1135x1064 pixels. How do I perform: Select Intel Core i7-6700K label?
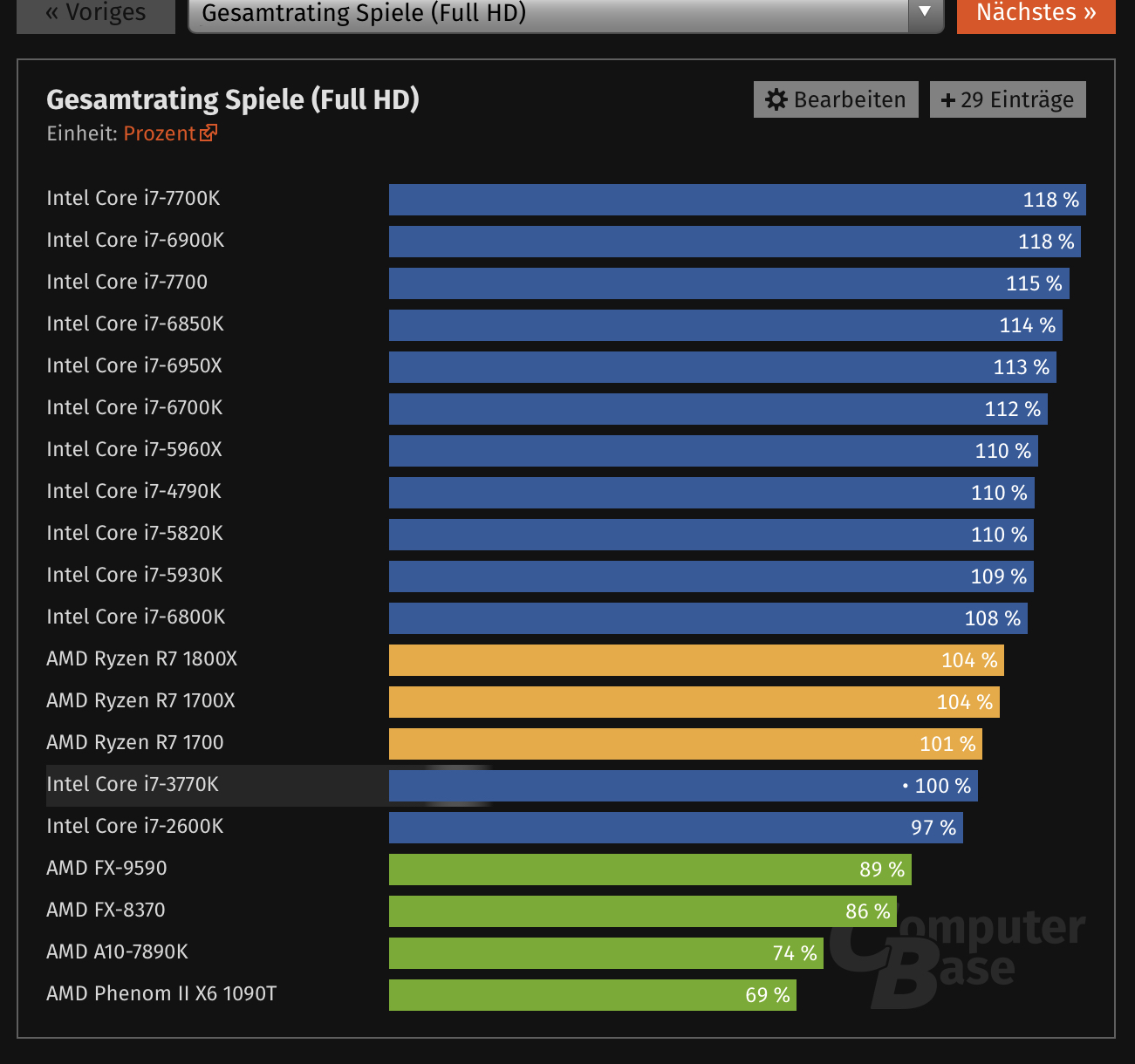[x=134, y=407]
